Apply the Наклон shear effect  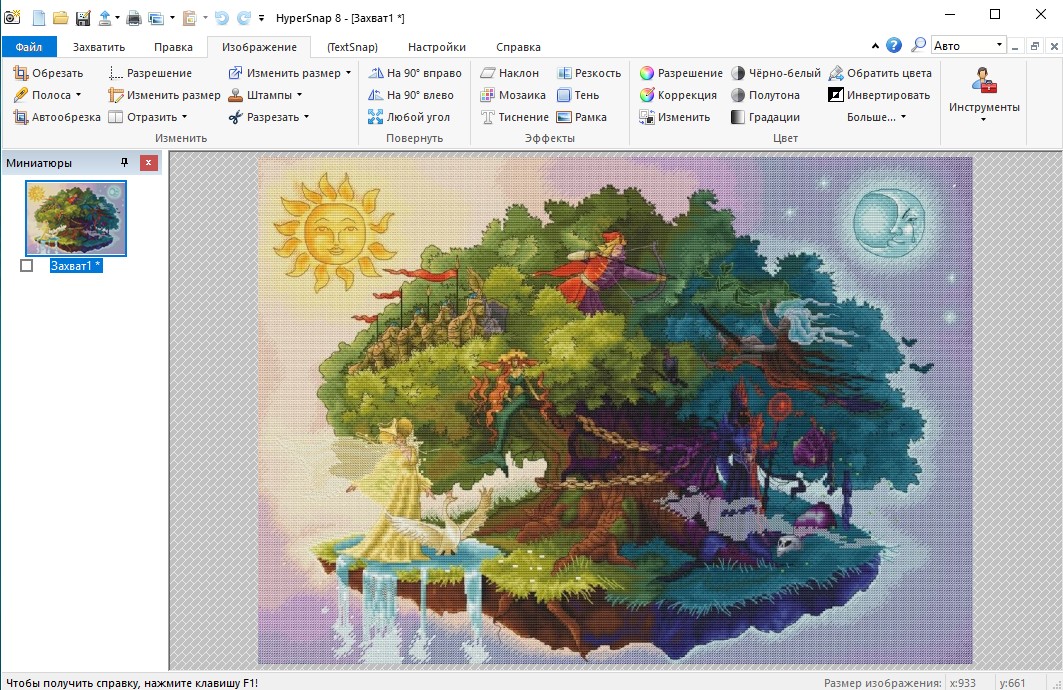[509, 73]
